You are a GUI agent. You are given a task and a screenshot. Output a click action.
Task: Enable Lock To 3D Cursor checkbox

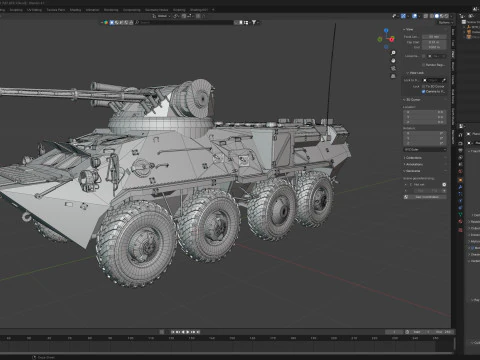coord(423,86)
